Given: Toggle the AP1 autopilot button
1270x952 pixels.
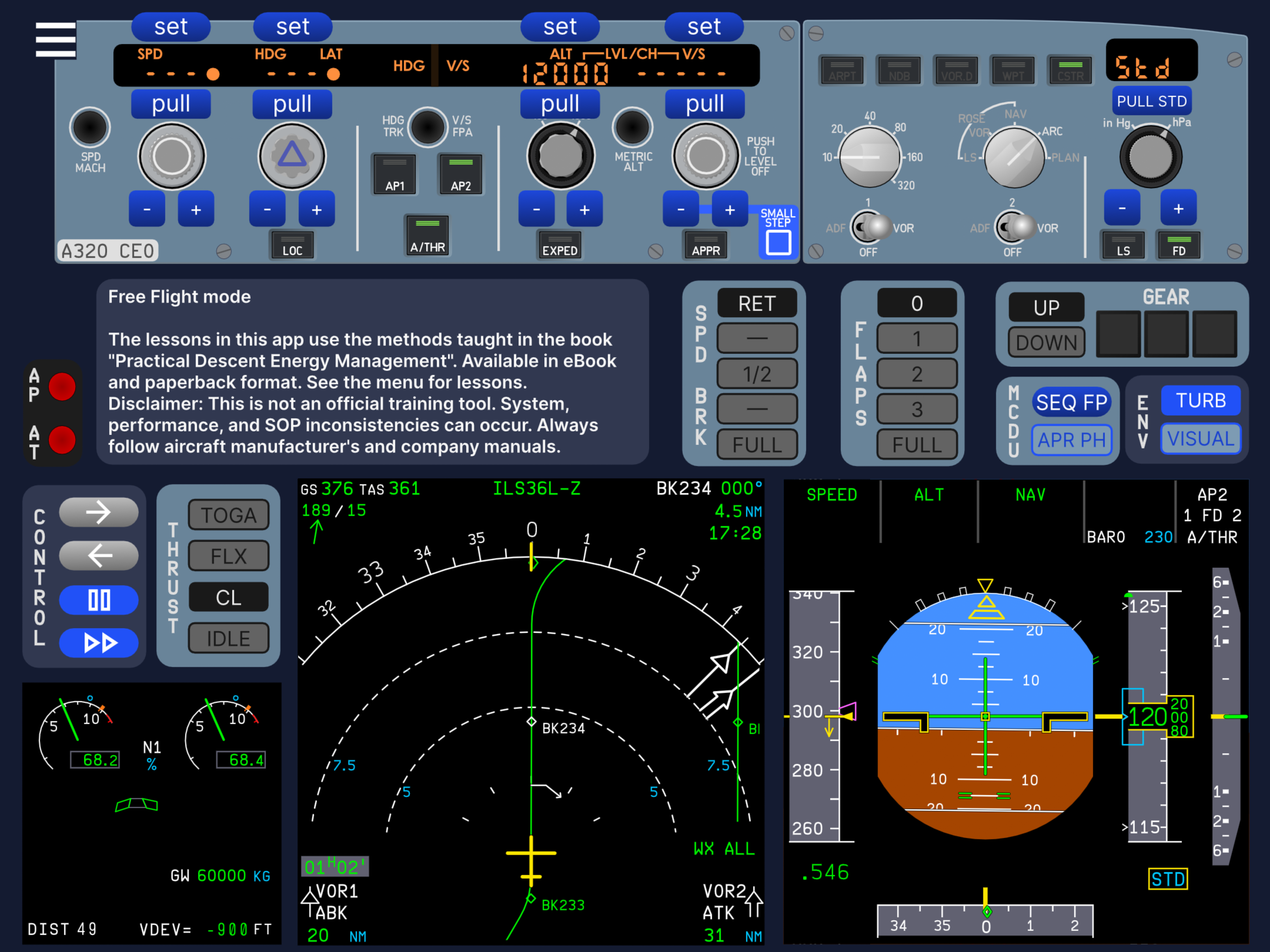Looking at the screenshot, I should (x=395, y=174).
